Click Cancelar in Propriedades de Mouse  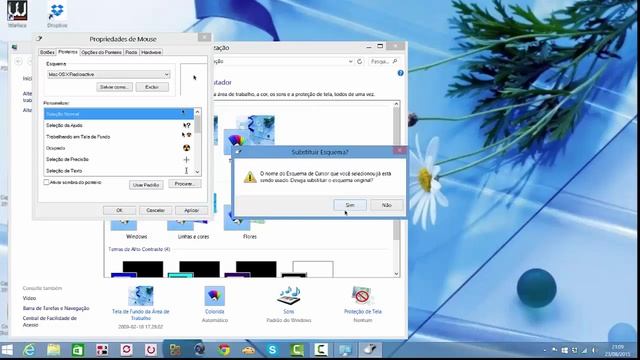click(156, 210)
